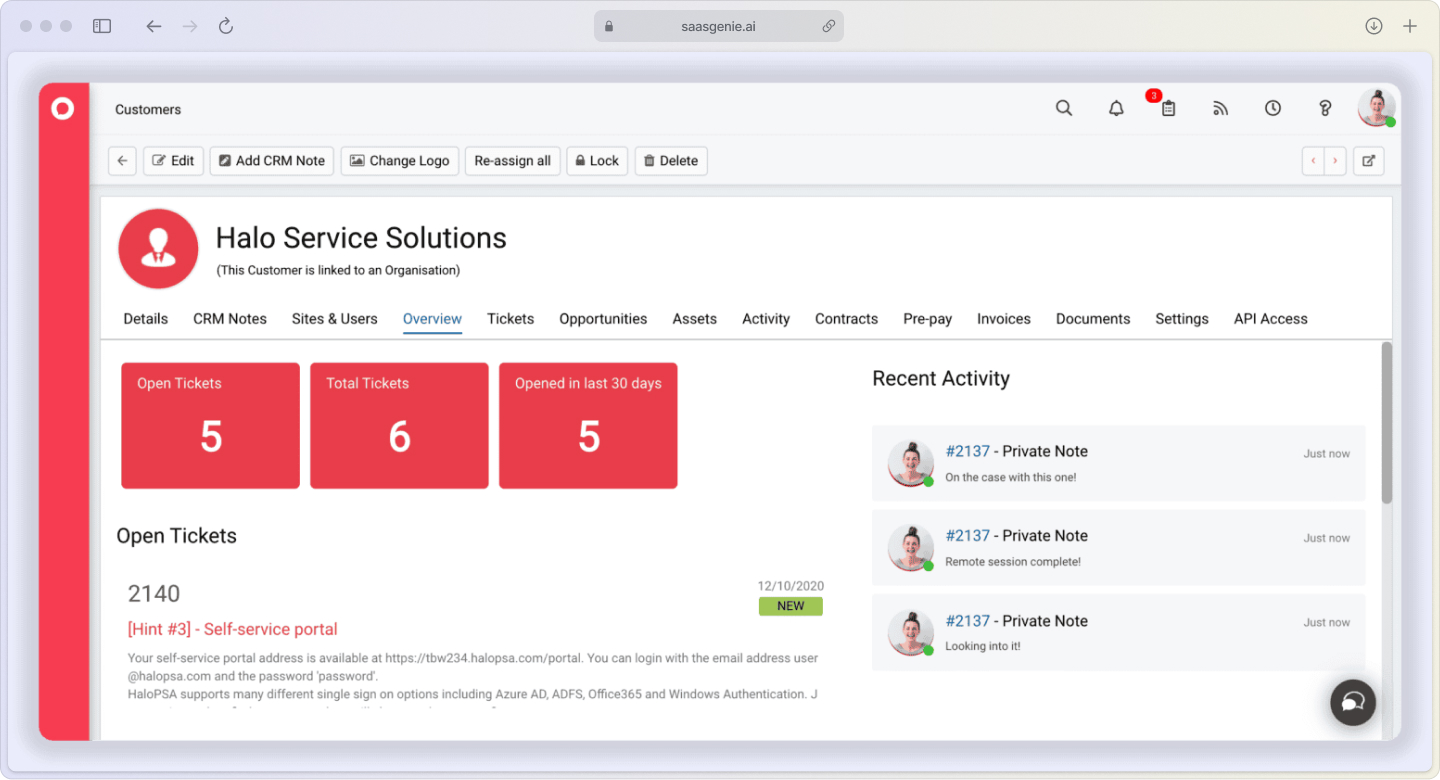The width and height of the screenshot is (1440, 780).
Task: Click the Lock button
Action: [x=597, y=161]
